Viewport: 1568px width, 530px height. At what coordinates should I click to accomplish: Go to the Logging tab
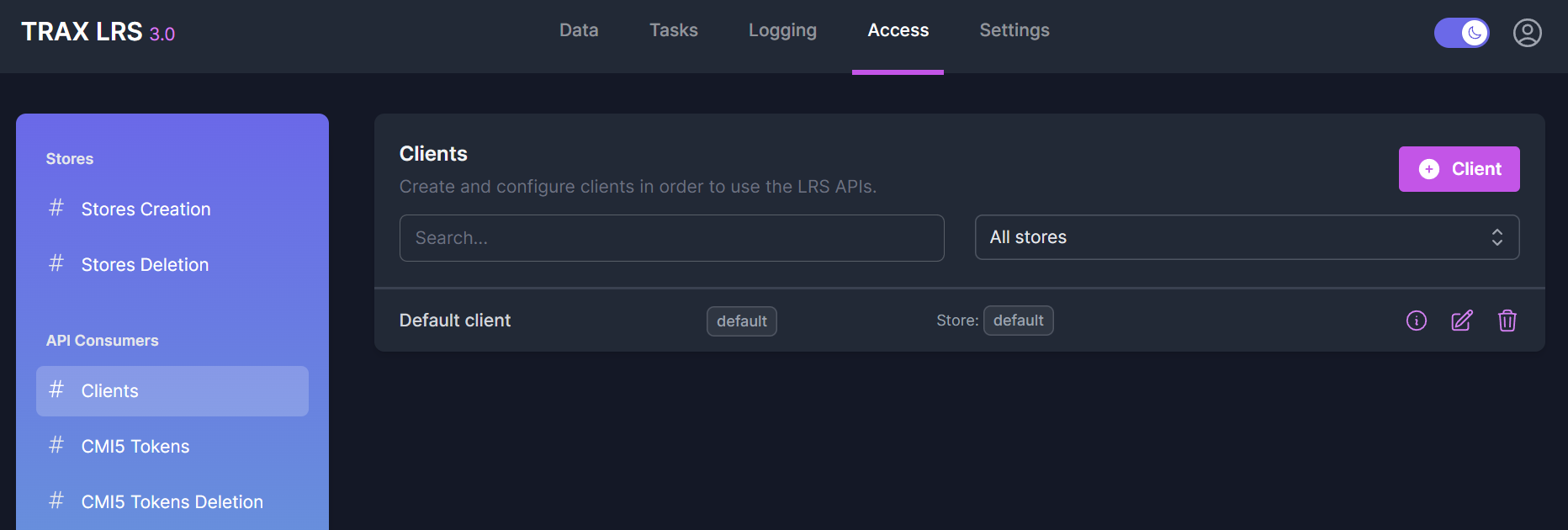tap(782, 30)
